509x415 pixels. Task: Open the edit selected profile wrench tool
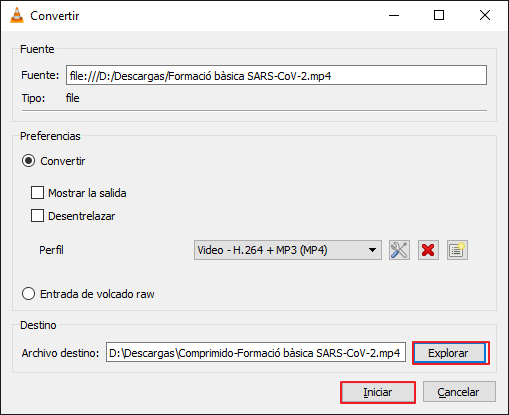point(399,250)
